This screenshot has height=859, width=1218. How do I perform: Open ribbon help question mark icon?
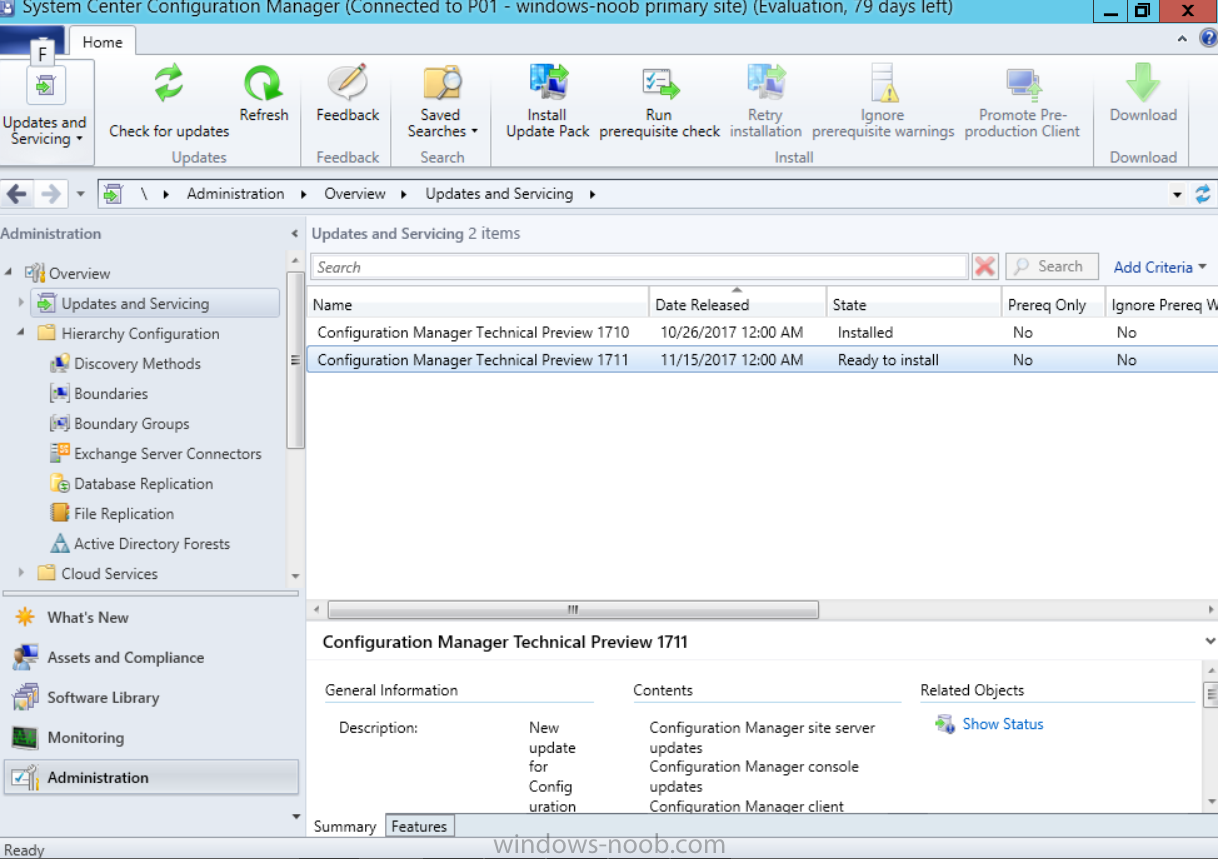(x=1209, y=39)
